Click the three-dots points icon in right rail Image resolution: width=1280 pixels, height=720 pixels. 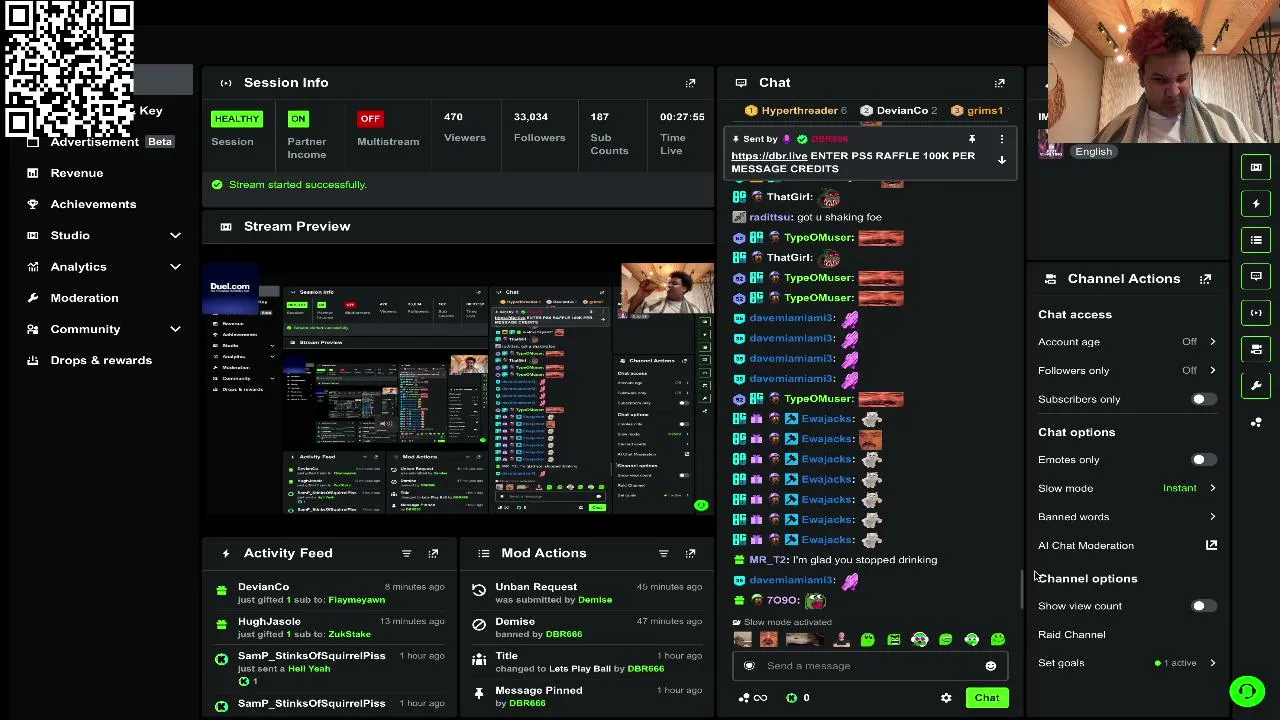1256,422
